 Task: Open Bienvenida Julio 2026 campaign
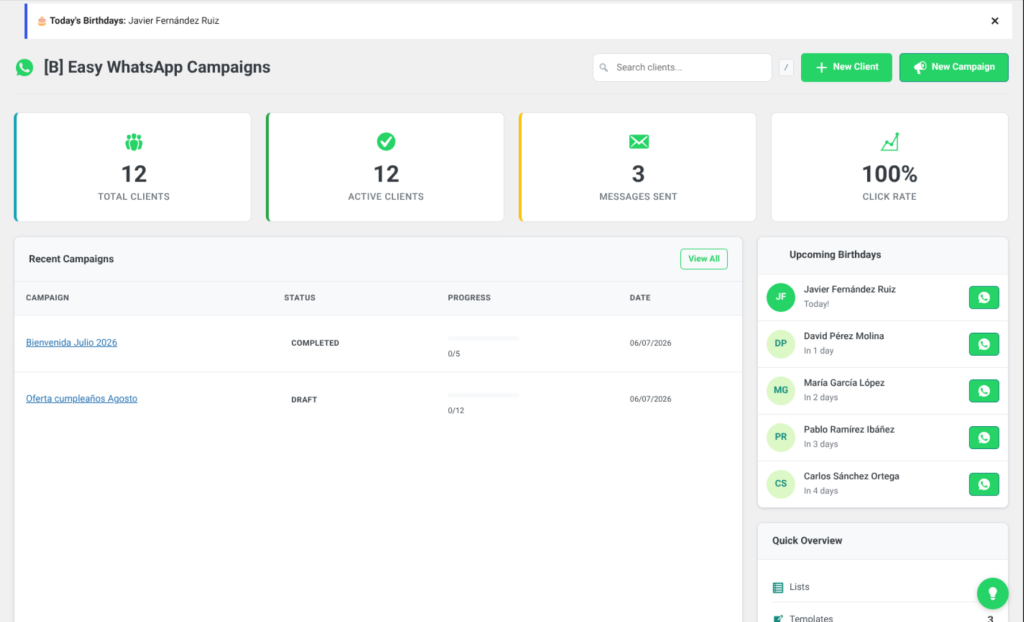[x=71, y=342]
